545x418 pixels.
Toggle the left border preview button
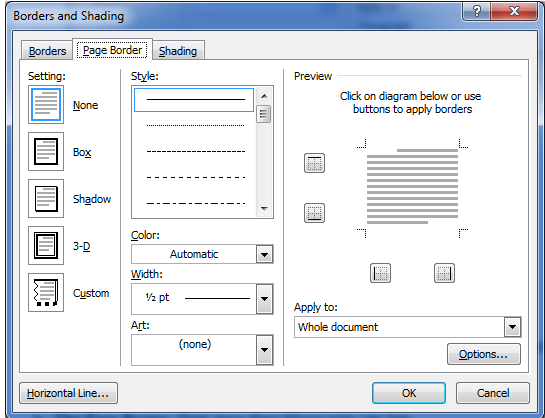coord(380,273)
